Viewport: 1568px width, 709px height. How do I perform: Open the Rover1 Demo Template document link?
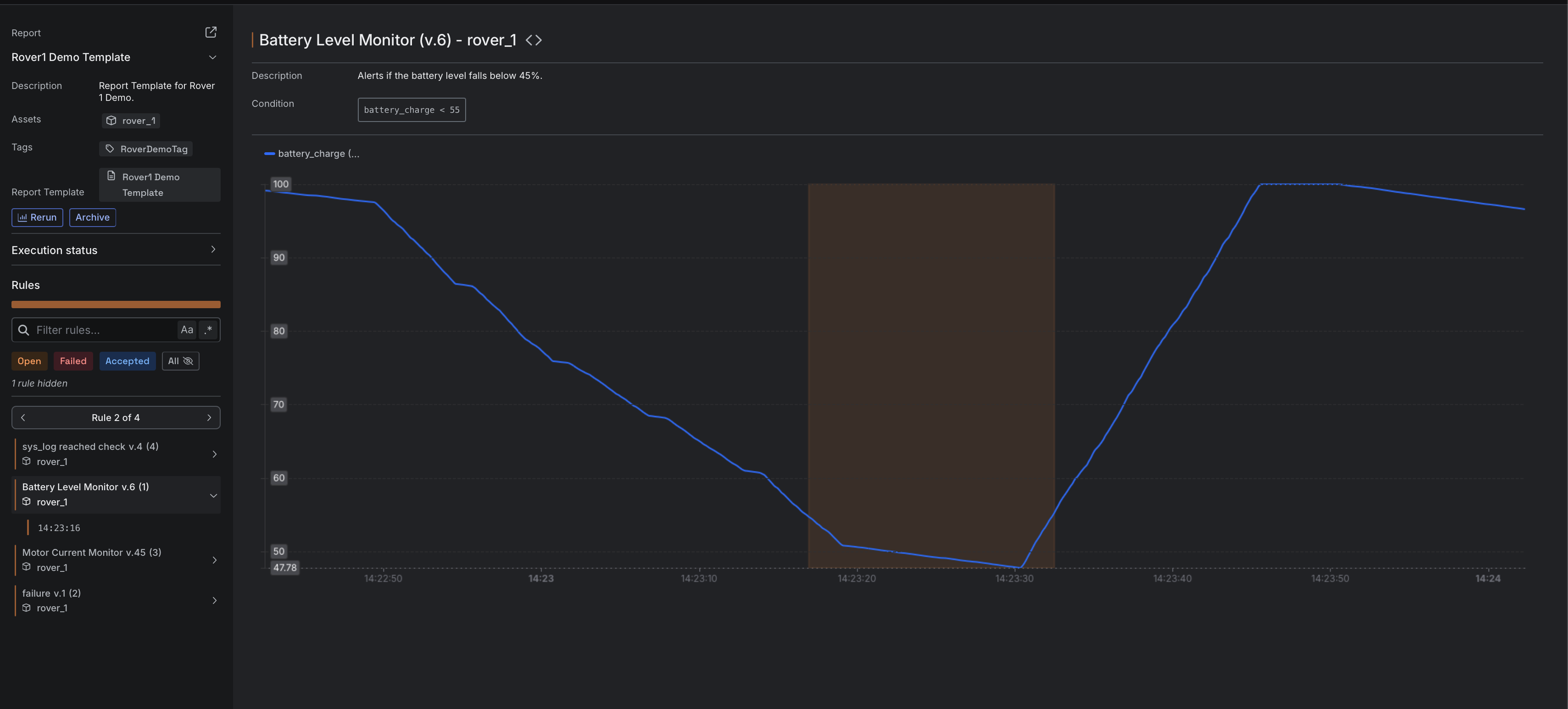(150, 184)
